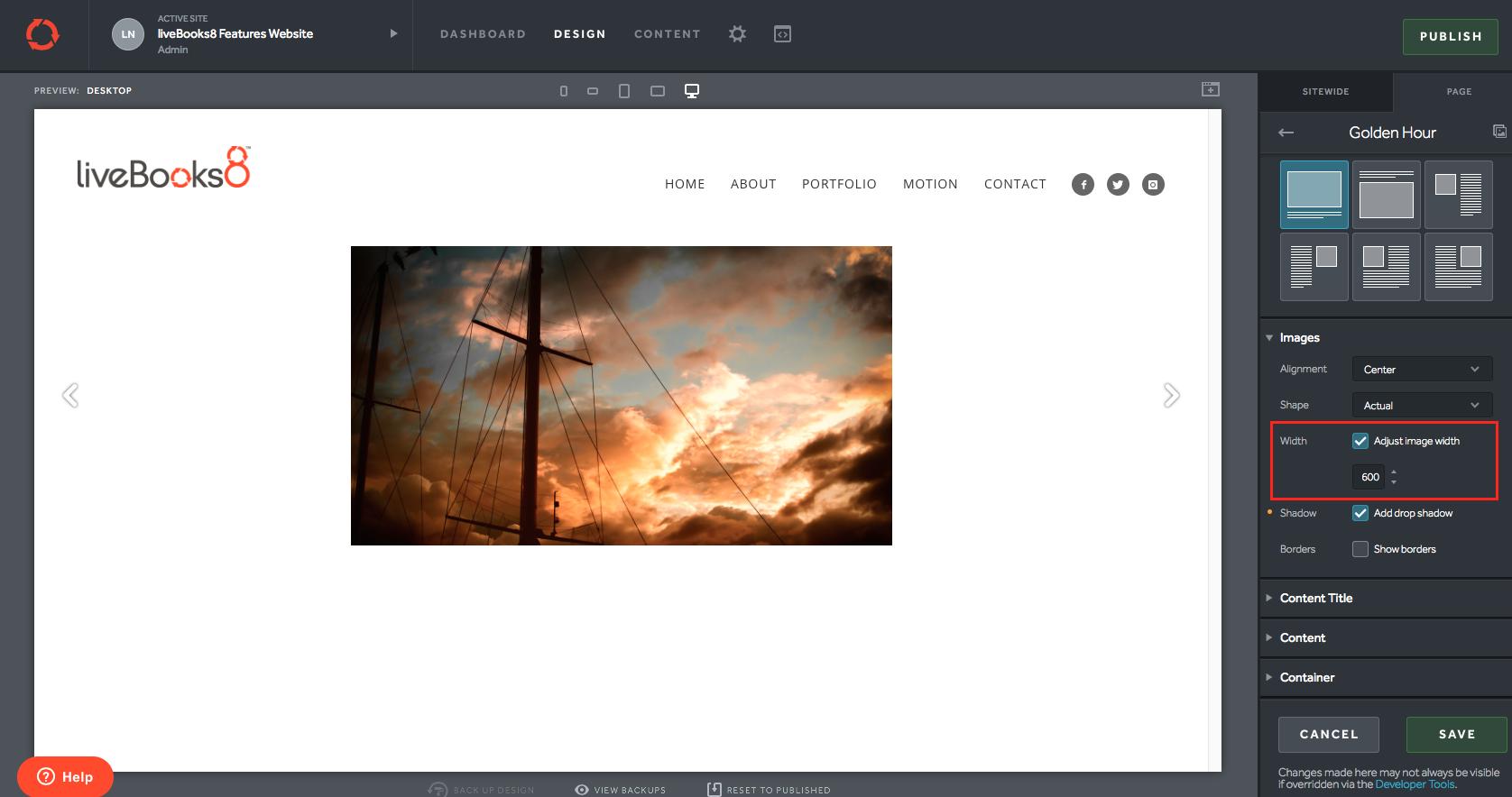This screenshot has width=1512, height=797.
Task: Disable the Add drop shadow checkbox
Action: (x=1360, y=513)
